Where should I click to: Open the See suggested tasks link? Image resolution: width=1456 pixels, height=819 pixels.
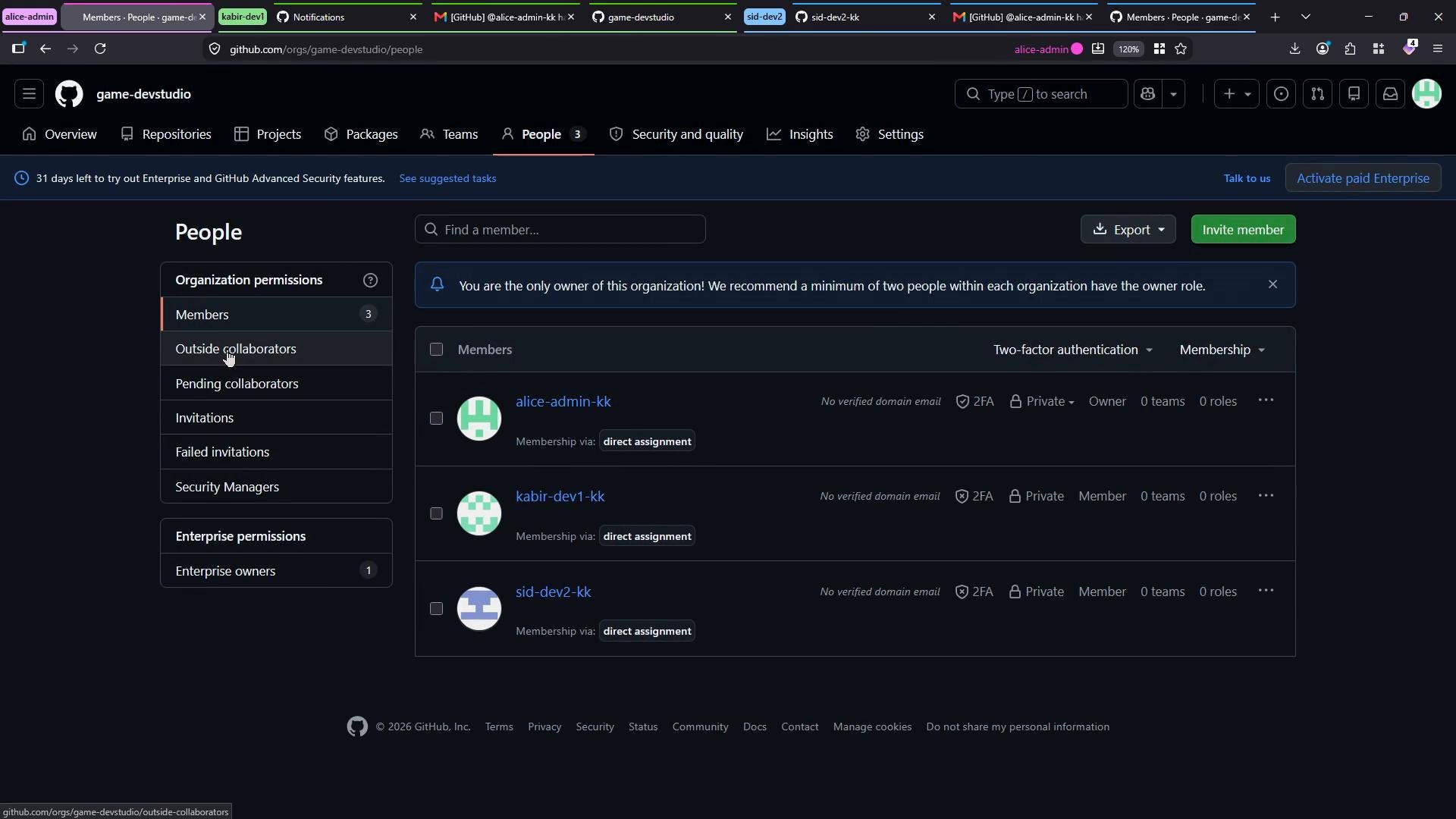447,178
